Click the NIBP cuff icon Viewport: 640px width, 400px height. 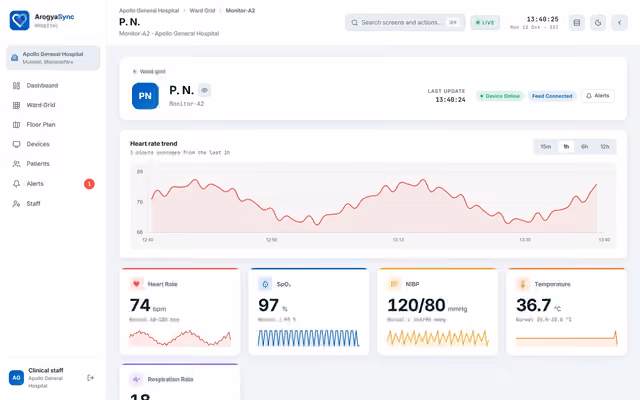394,284
